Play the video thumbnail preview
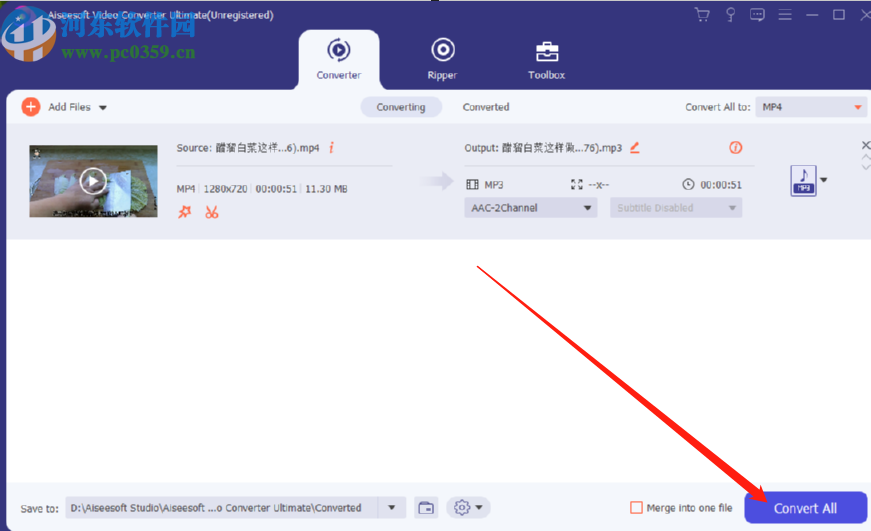The image size is (871, 531). (93, 181)
